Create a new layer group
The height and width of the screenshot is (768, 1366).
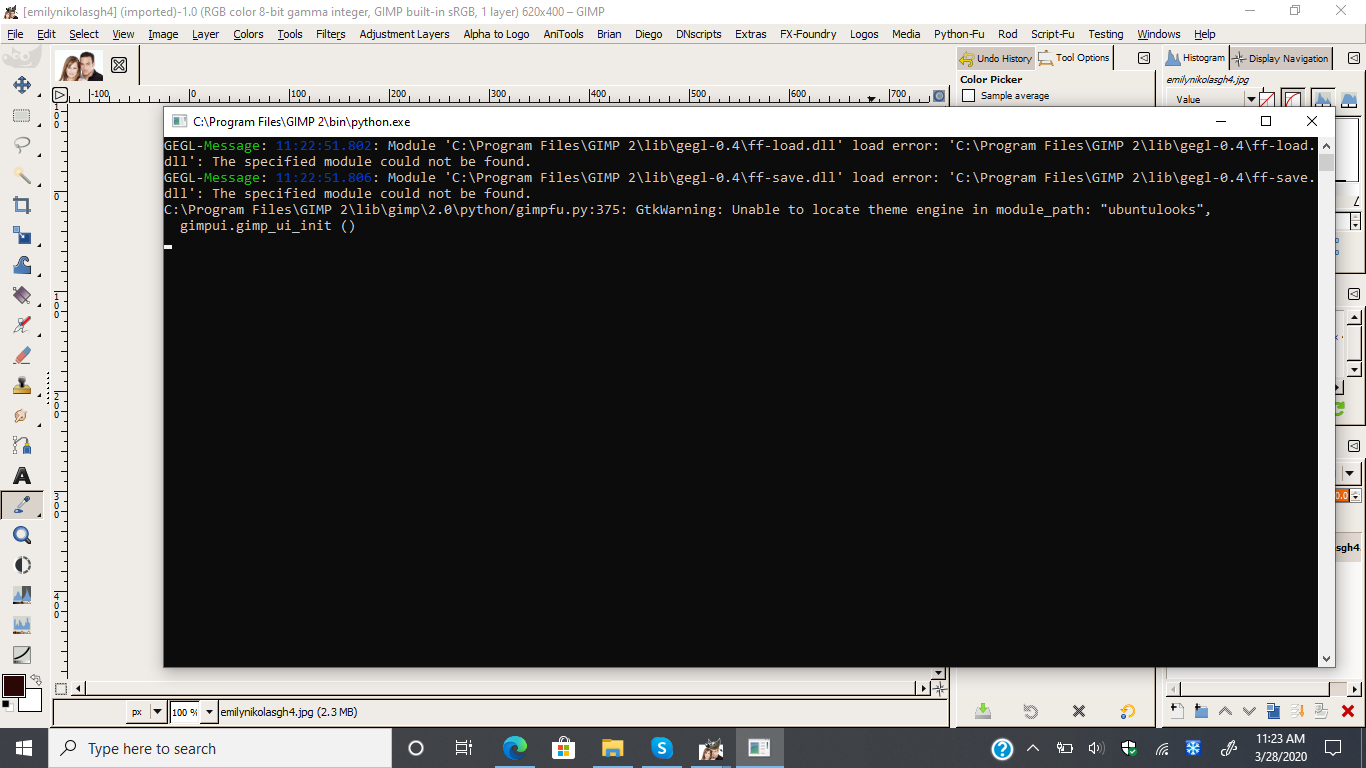(1201, 711)
